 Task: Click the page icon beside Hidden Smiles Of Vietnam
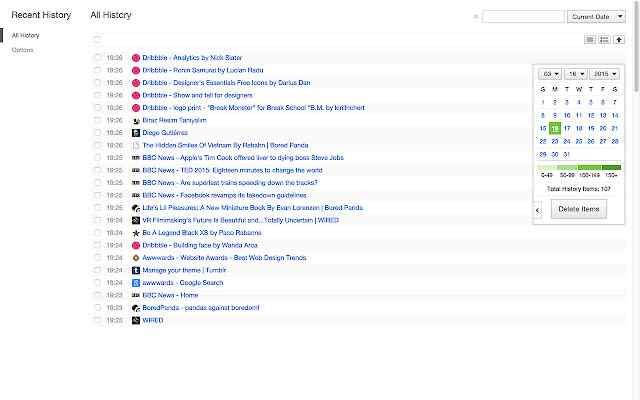click(136, 145)
